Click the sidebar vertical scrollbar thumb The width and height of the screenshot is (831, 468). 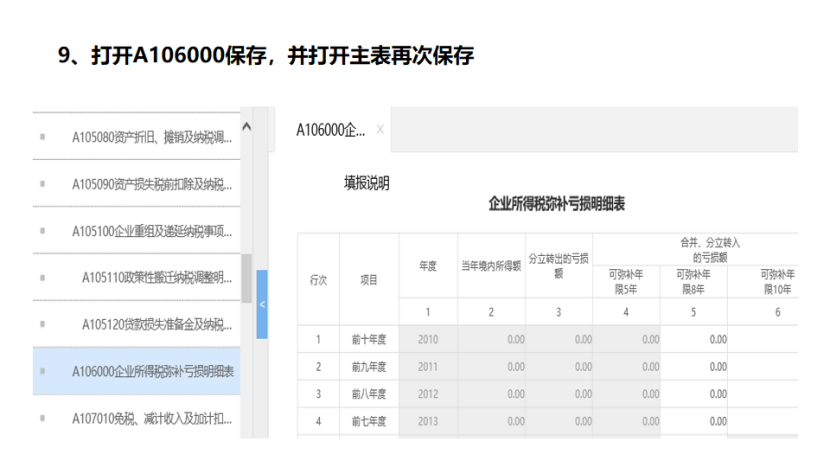247,278
